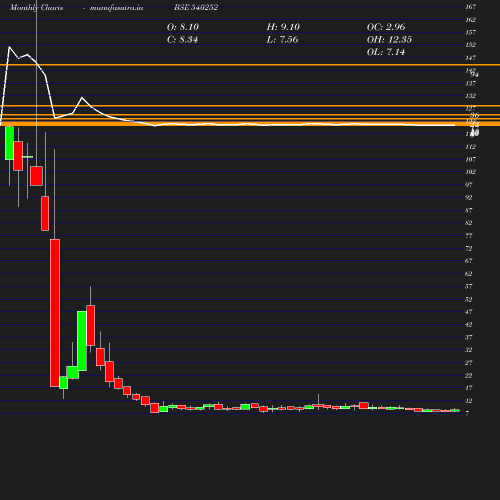Click the 167 price axis label

[x=471, y=7]
